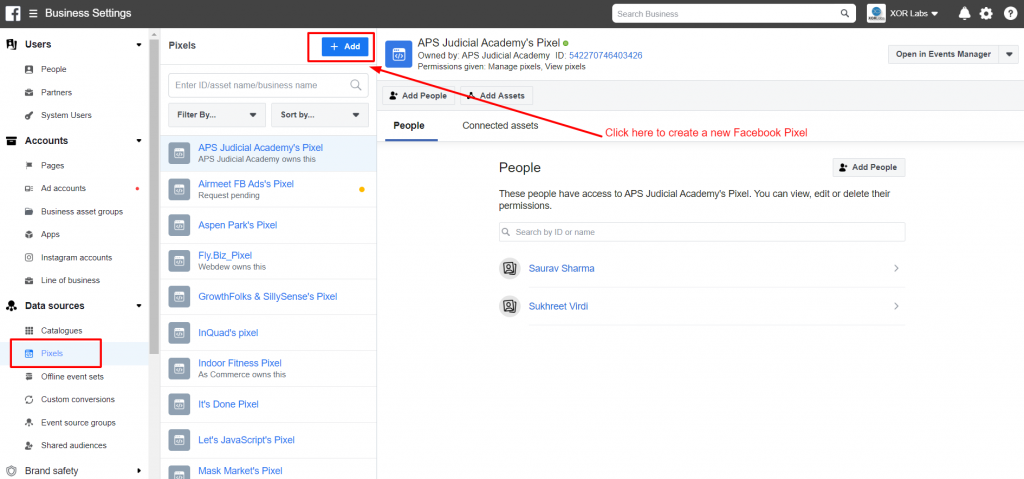The image size is (1024, 479).
Task: Open Partners in the sidebar
Action: point(56,92)
